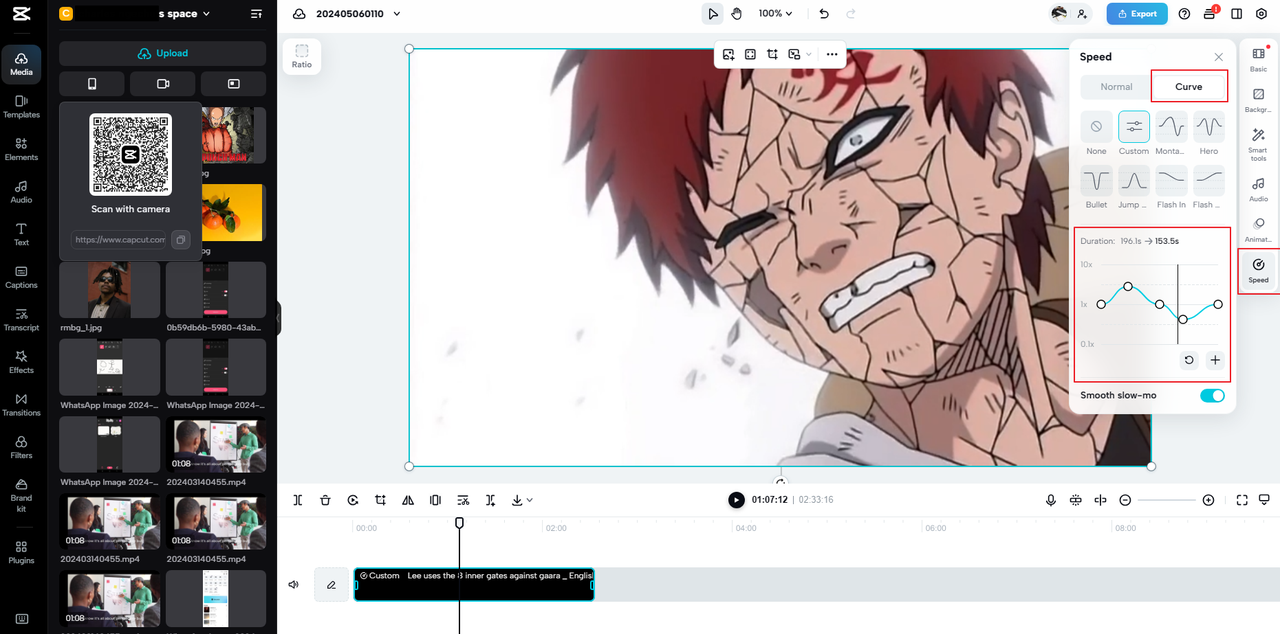The image size is (1280, 634).
Task: Open the Filters panel
Action: [21, 447]
